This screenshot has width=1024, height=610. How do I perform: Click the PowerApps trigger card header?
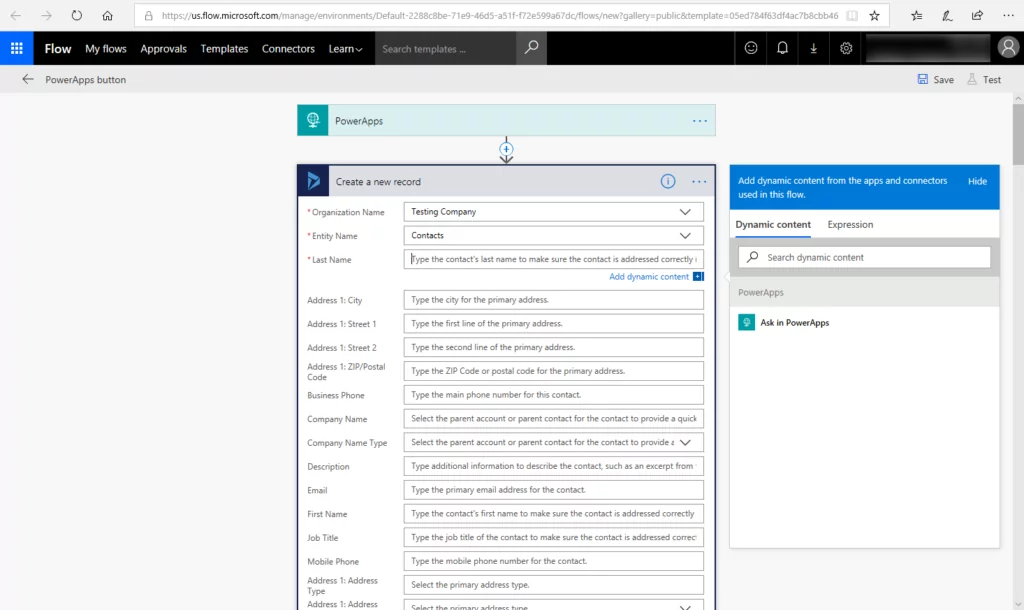[x=506, y=120]
